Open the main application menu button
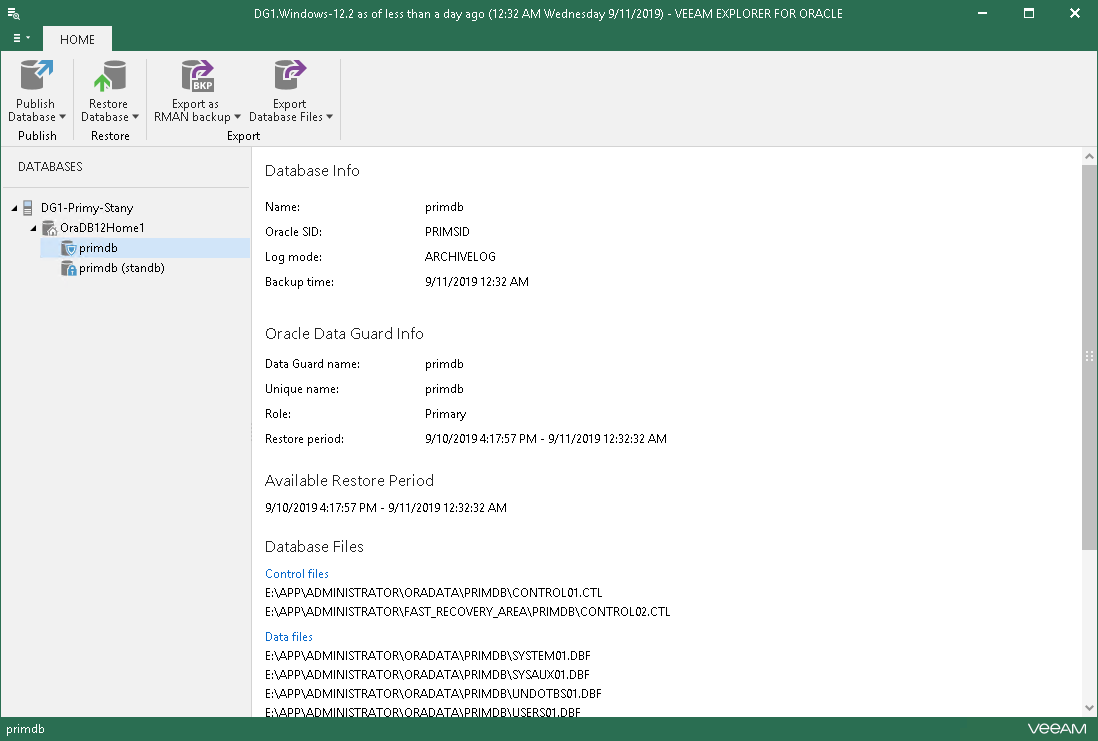 pyautogui.click(x=21, y=39)
